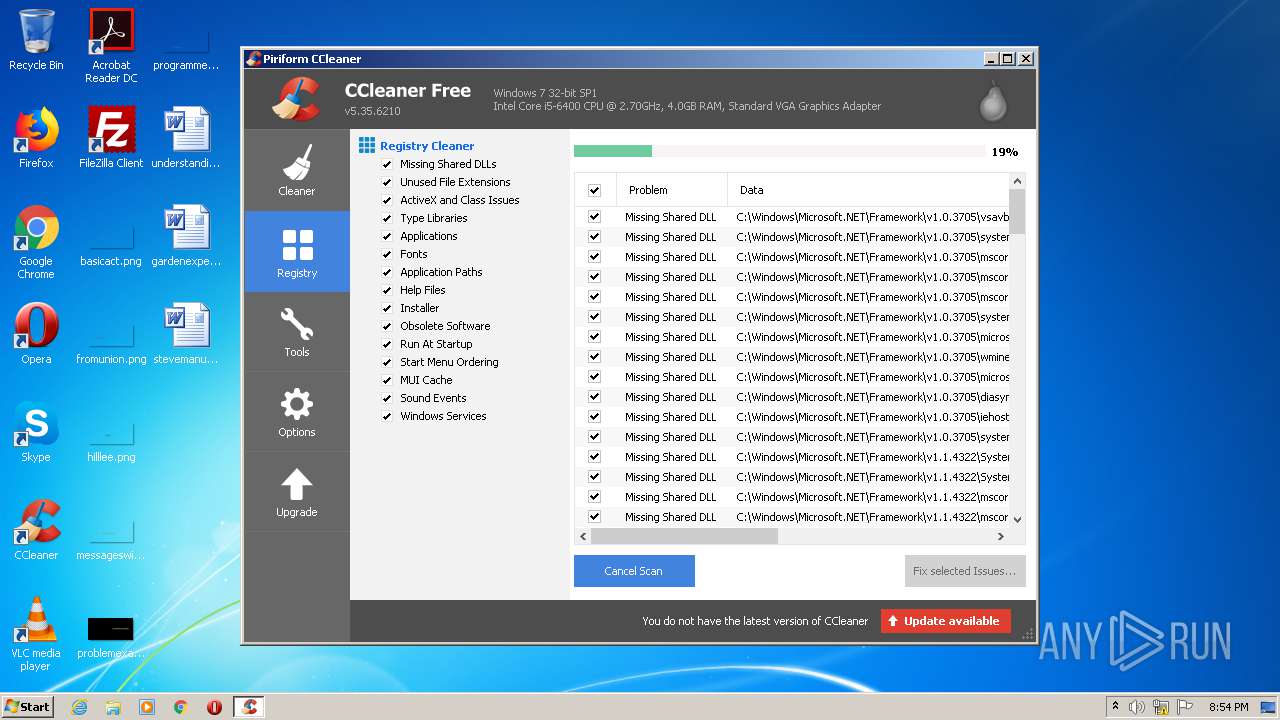
Task: Click Windows Explorer folder icon in taskbar
Action: (113, 707)
